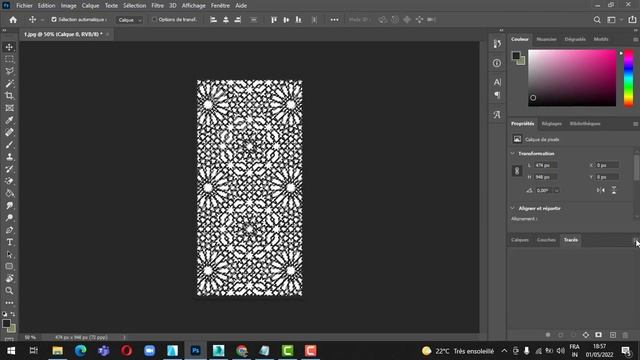
Task: Select the Clone Stamp tool
Action: pyautogui.click(x=9, y=157)
